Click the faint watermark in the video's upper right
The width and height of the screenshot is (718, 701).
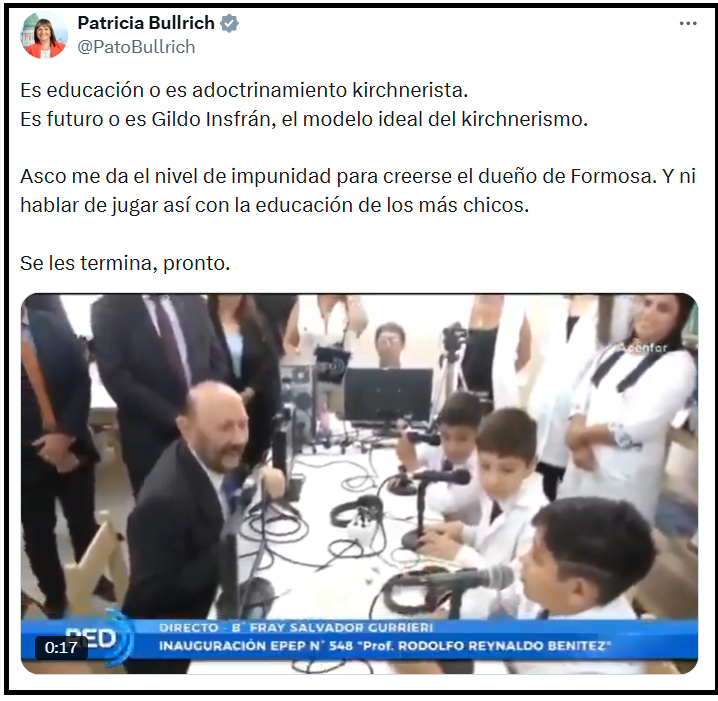[643, 348]
